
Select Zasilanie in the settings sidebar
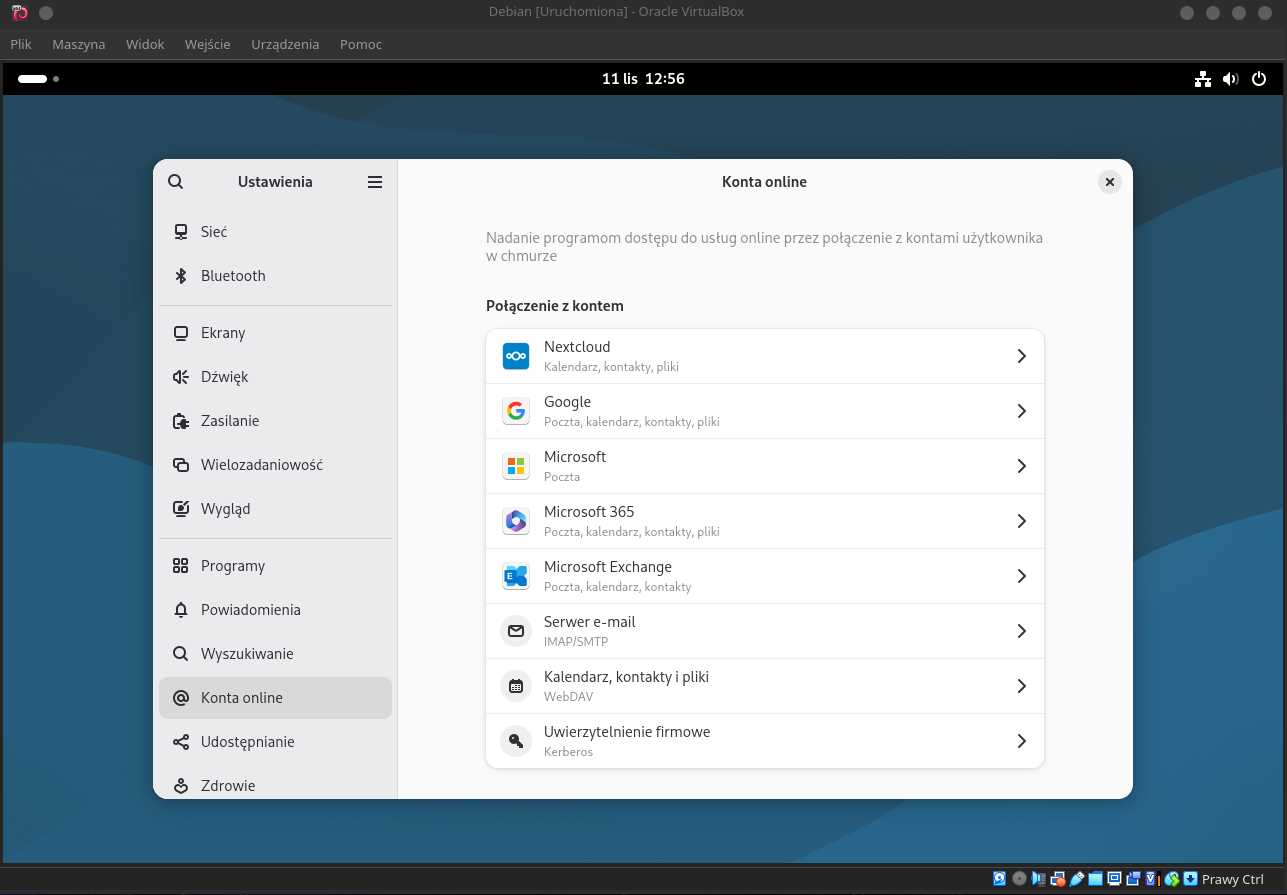[x=275, y=421]
